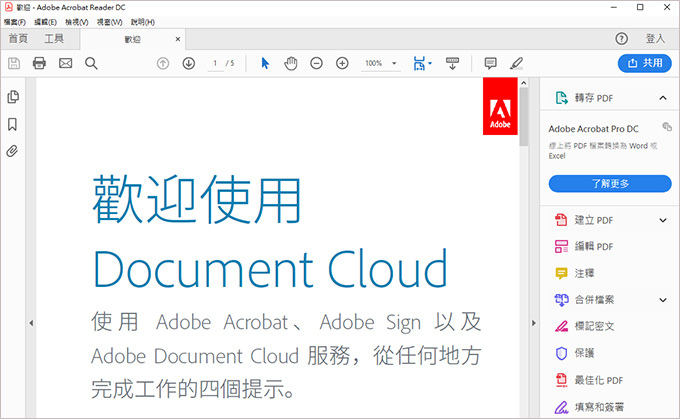Click the scrollbar up arrow

524,83
